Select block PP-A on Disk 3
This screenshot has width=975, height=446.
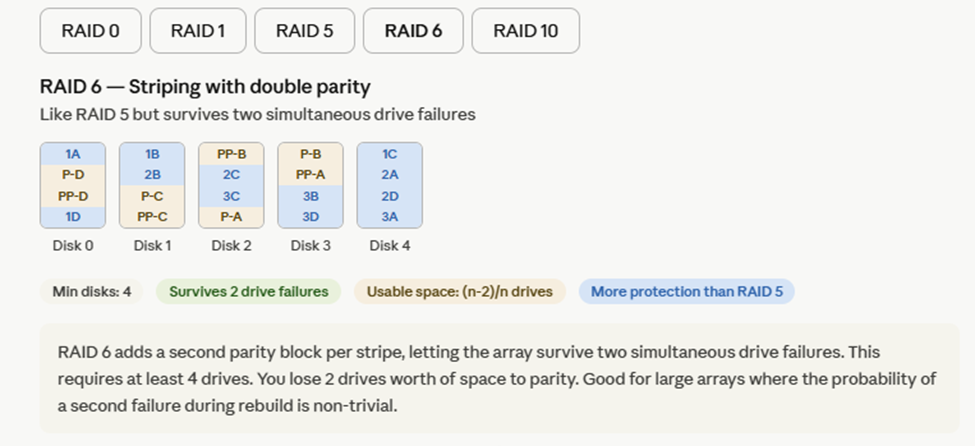[x=310, y=175]
